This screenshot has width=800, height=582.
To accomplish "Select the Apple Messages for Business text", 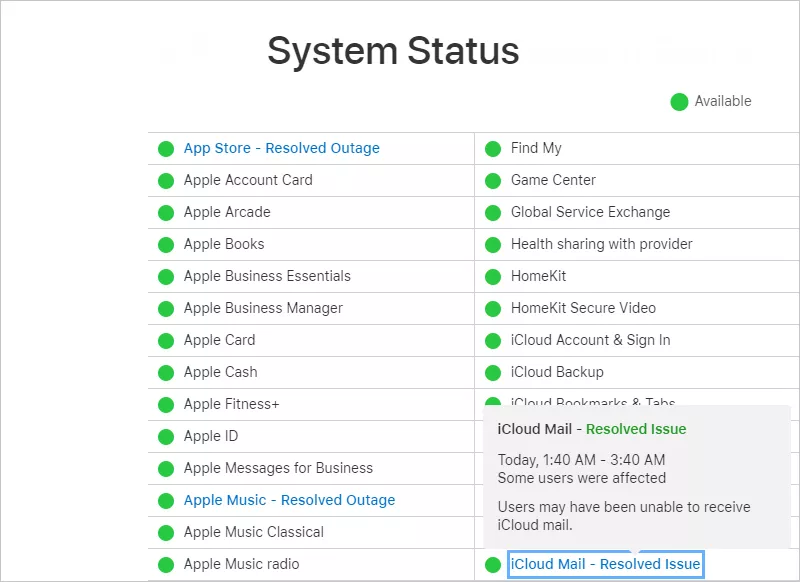I will coord(278,468).
